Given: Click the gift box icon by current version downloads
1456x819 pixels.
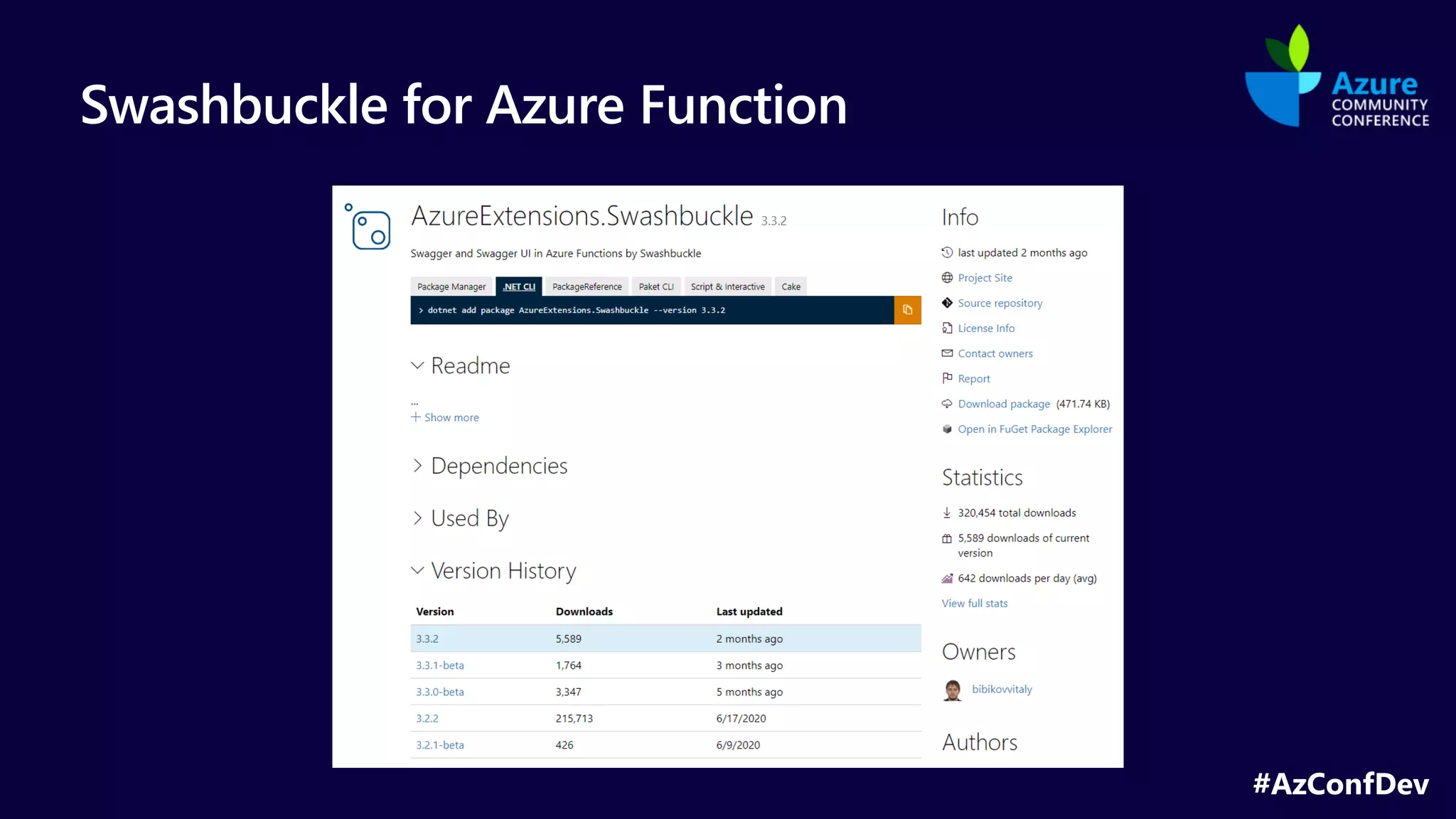Looking at the screenshot, I should click(x=947, y=539).
